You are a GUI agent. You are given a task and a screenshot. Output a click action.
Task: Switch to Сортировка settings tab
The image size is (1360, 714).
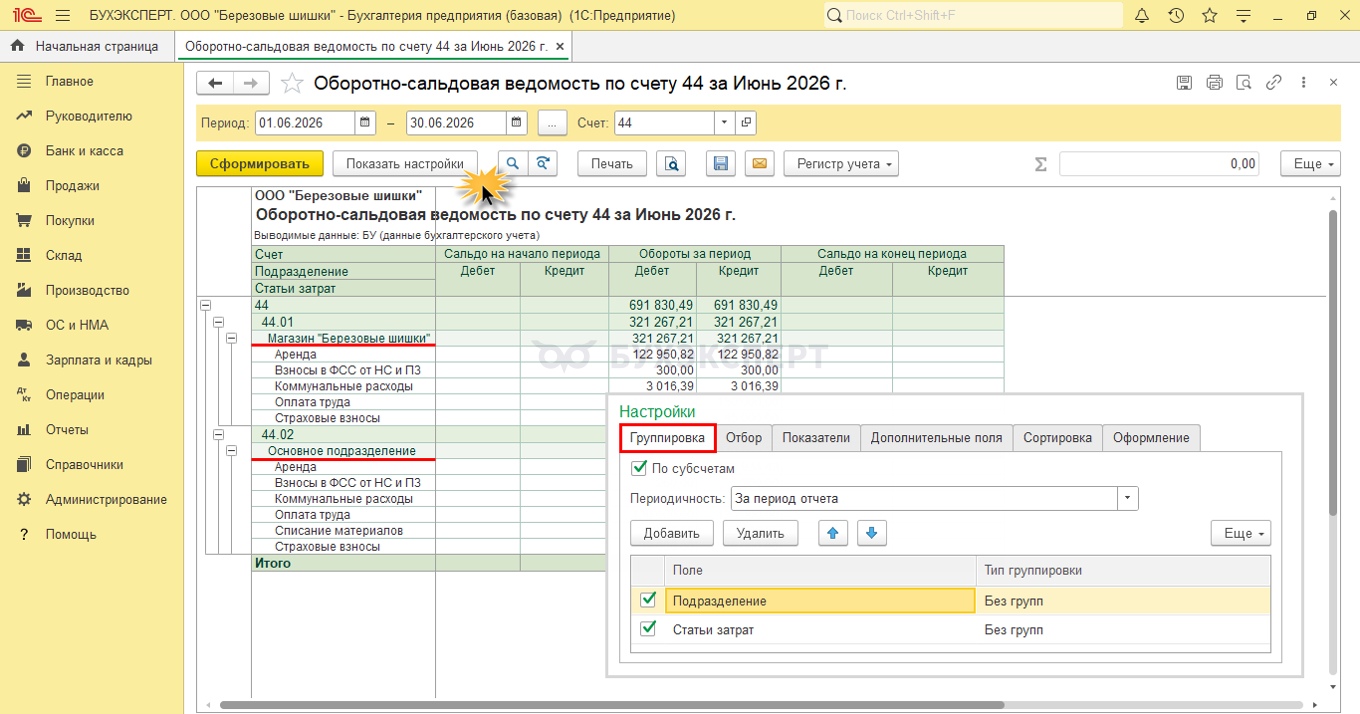(1057, 438)
